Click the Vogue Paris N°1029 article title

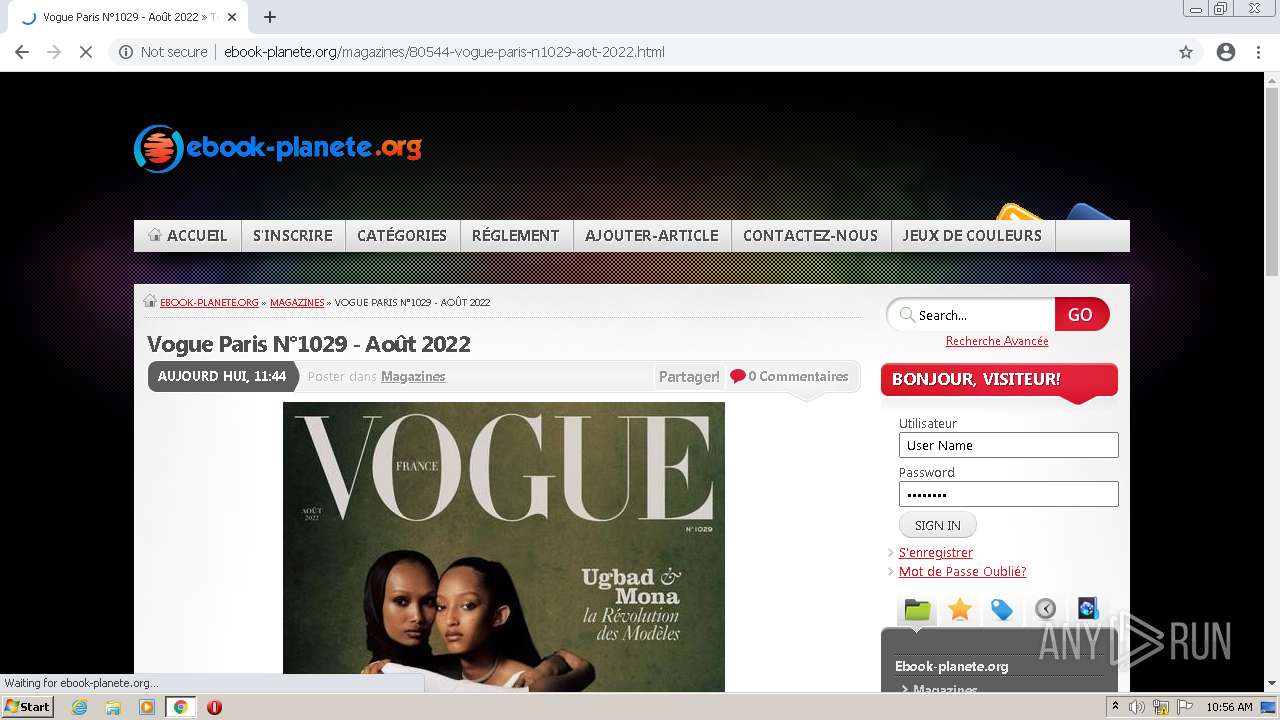[309, 344]
